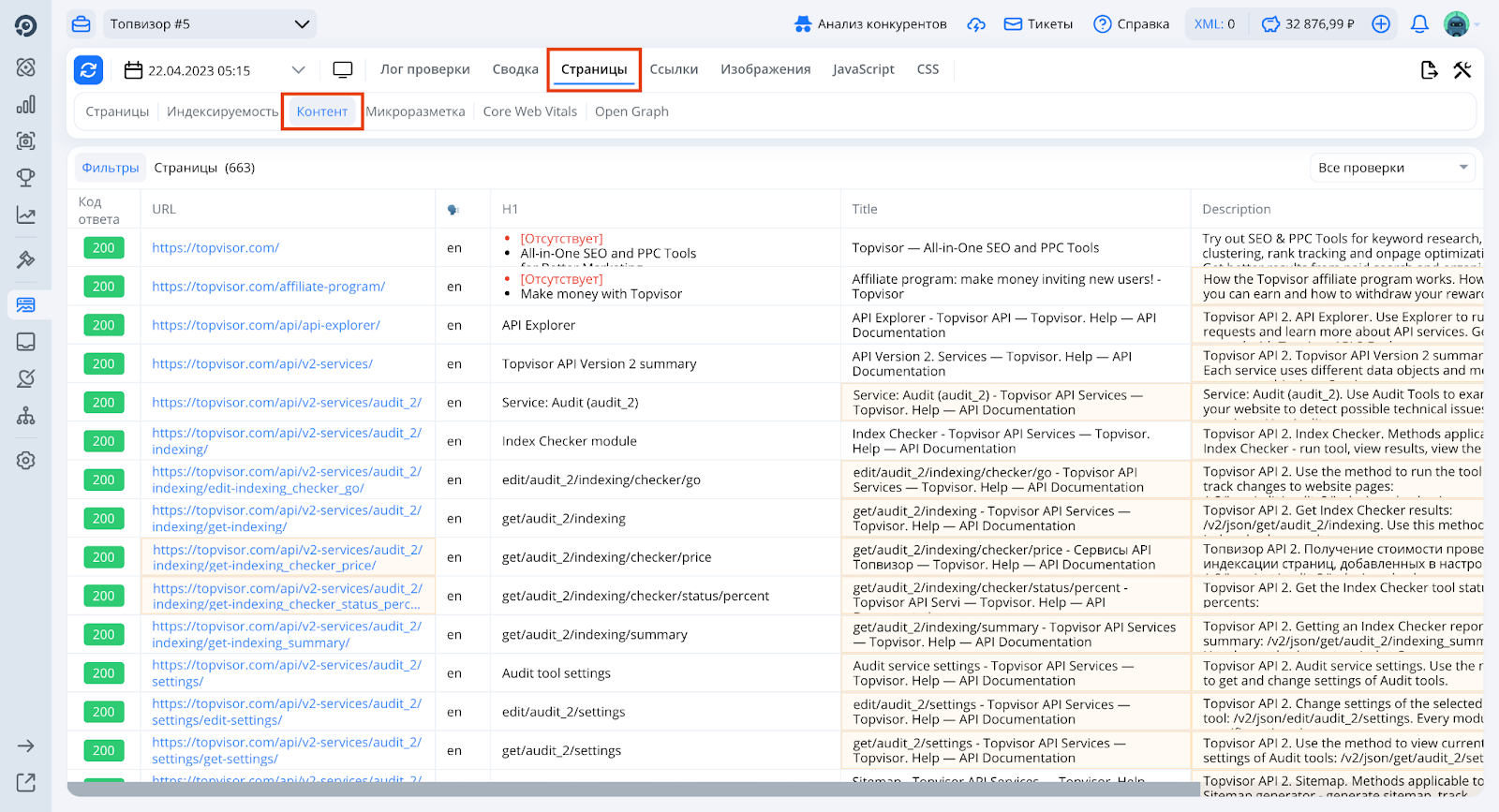Image resolution: width=1499 pixels, height=812 pixels.
Task: Click H1 cell 'Audit tool settings'
Action: [x=557, y=673]
